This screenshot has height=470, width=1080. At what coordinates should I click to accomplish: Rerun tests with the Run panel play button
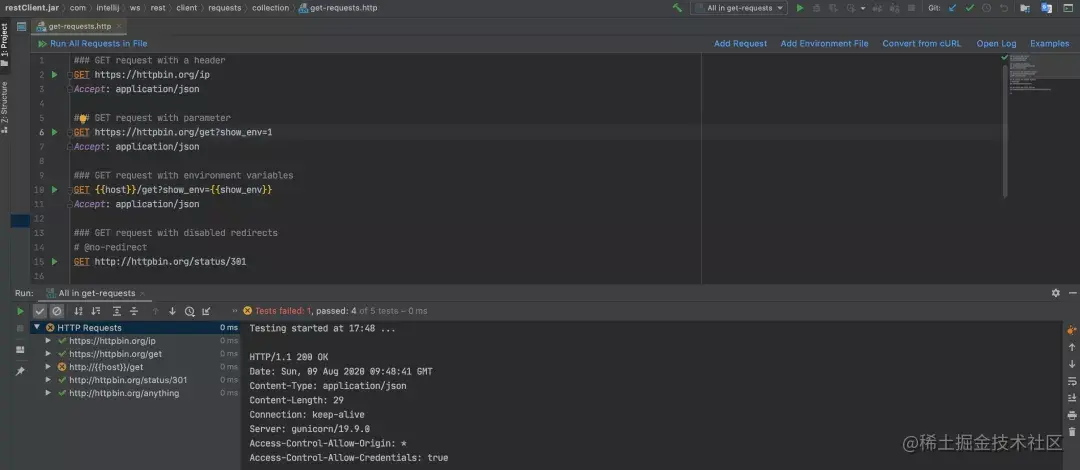pyautogui.click(x=20, y=311)
